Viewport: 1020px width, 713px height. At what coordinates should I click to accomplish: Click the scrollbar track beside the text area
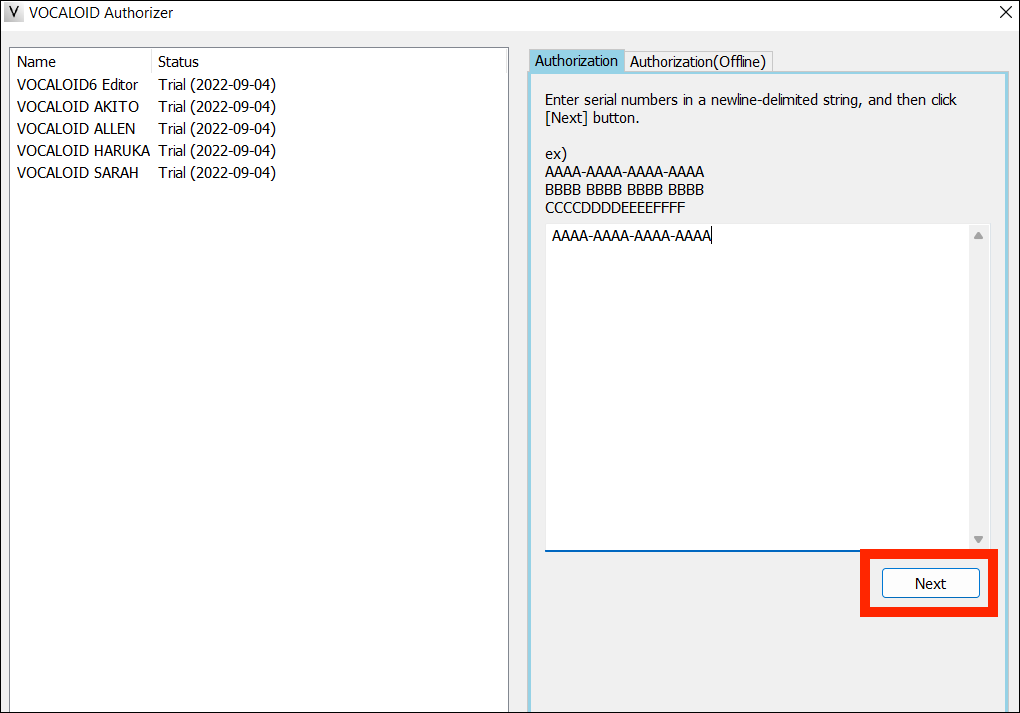click(x=978, y=390)
